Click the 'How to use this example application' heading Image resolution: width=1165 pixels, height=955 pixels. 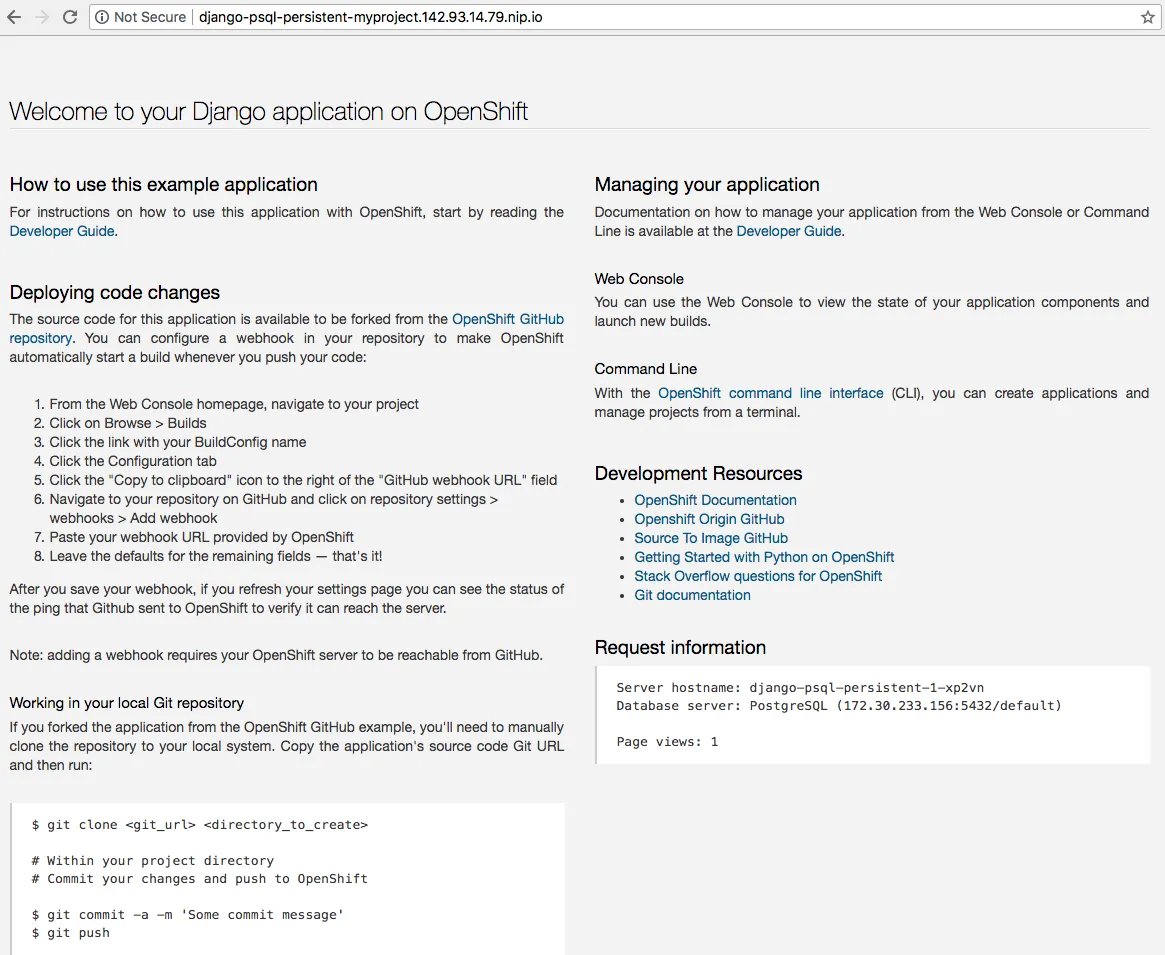163,185
